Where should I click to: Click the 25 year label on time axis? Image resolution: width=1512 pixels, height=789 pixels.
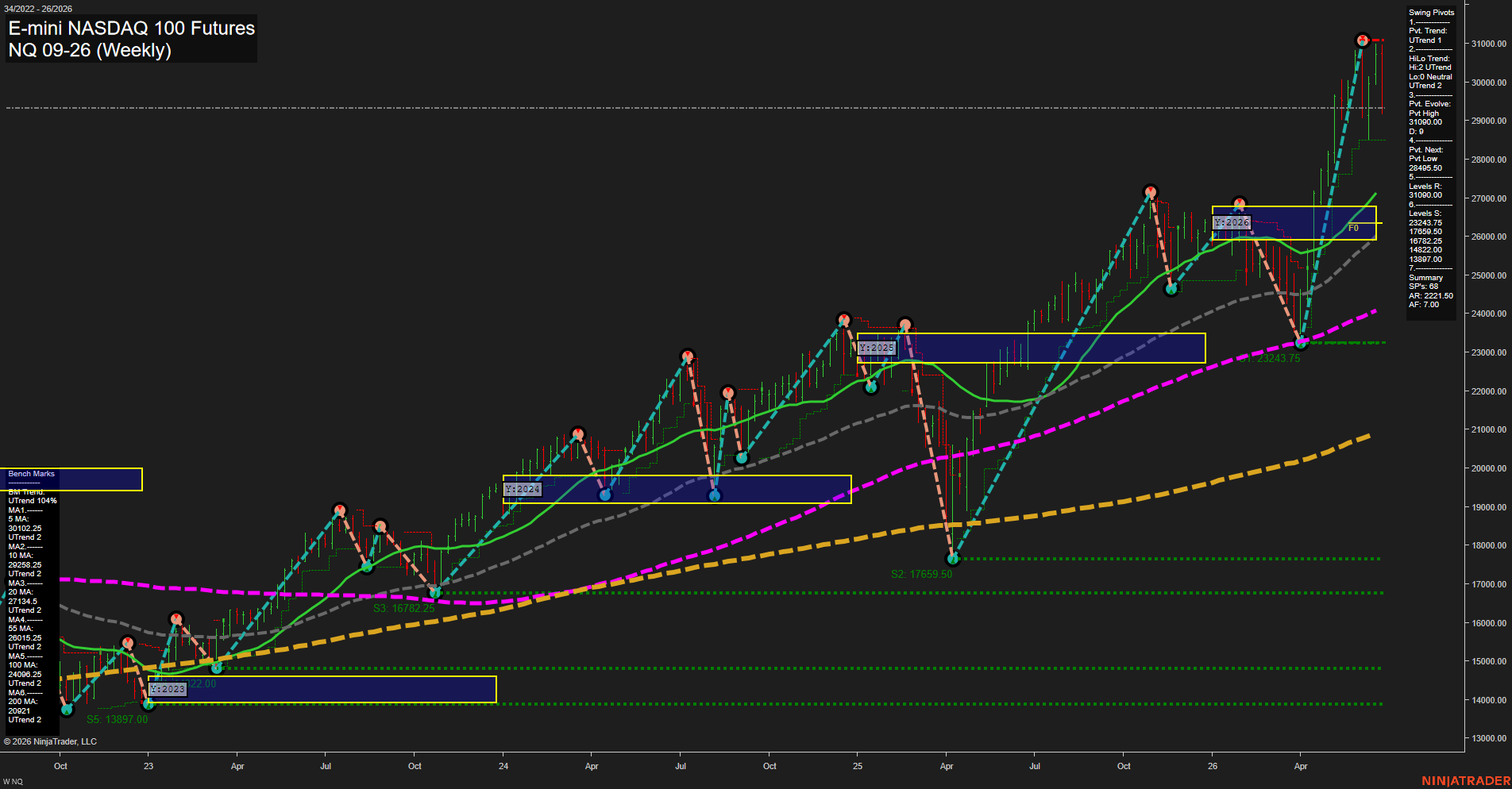coord(858,767)
